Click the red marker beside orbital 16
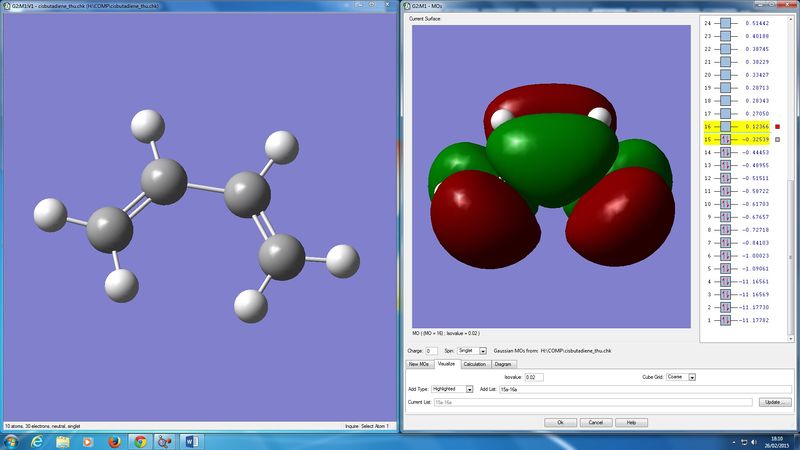 [777, 127]
